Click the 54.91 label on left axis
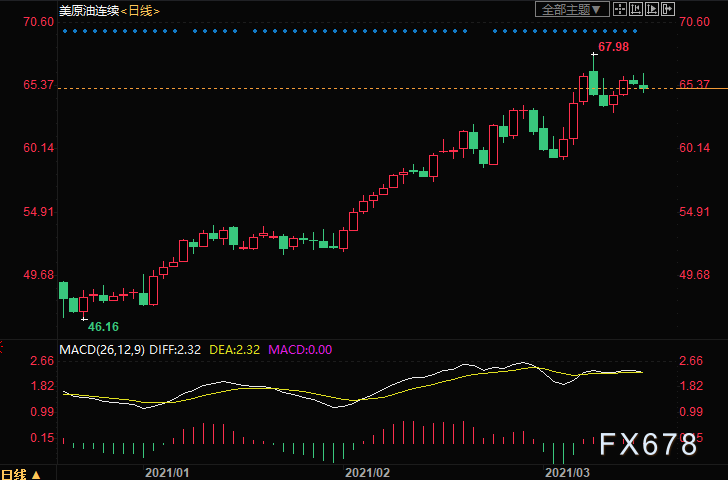This screenshot has width=728, height=480. (x=39, y=212)
